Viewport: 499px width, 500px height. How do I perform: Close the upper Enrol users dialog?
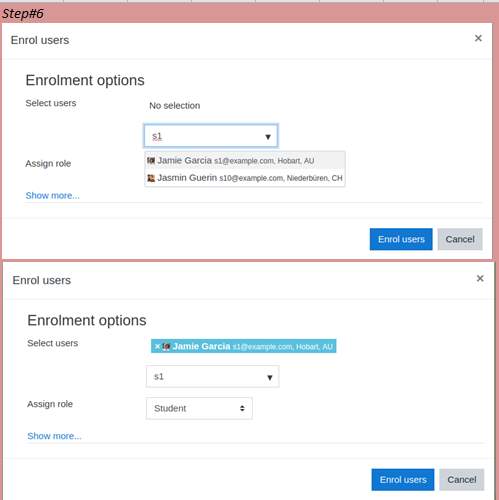[478, 38]
